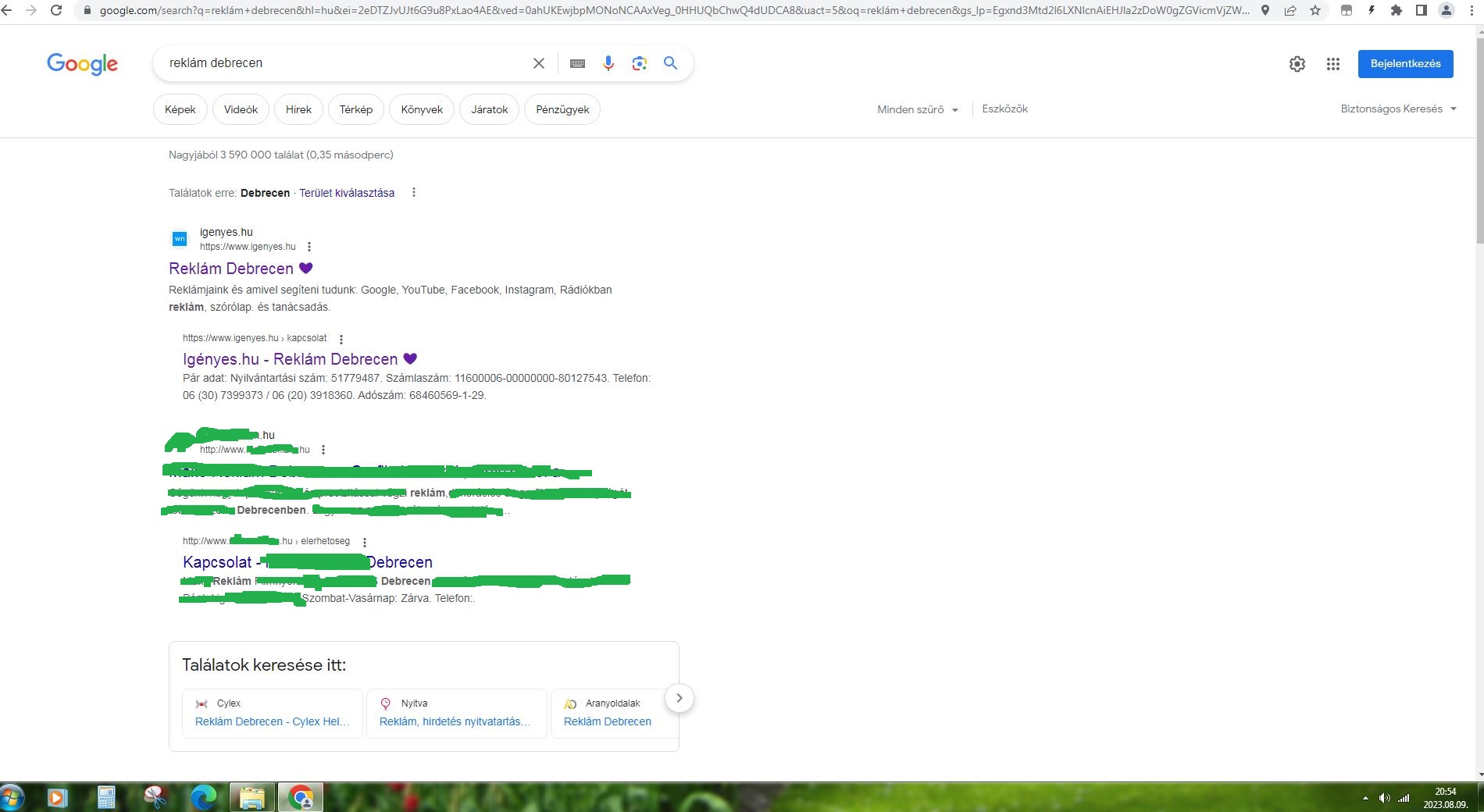Submit search with the magnifier icon
This screenshot has height=812, width=1484.
pyautogui.click(x=670, y=63)
